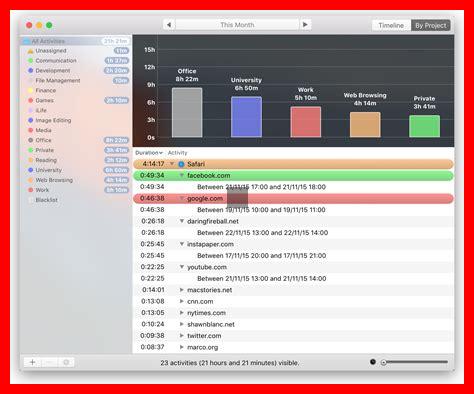Screen dimensions: 474x394
Task: Click the green Private chart bar
Action: coord(424,126)
